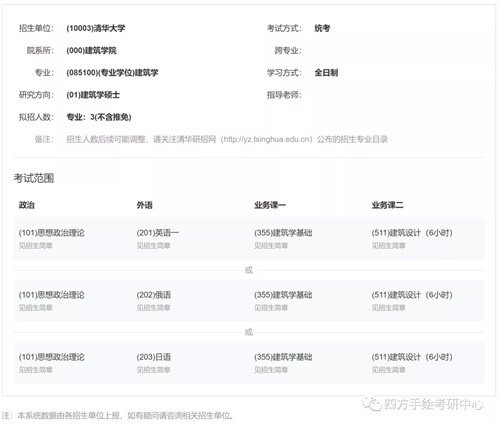Click the 拟招人数 label
The image size is (500, 426).
36,117
